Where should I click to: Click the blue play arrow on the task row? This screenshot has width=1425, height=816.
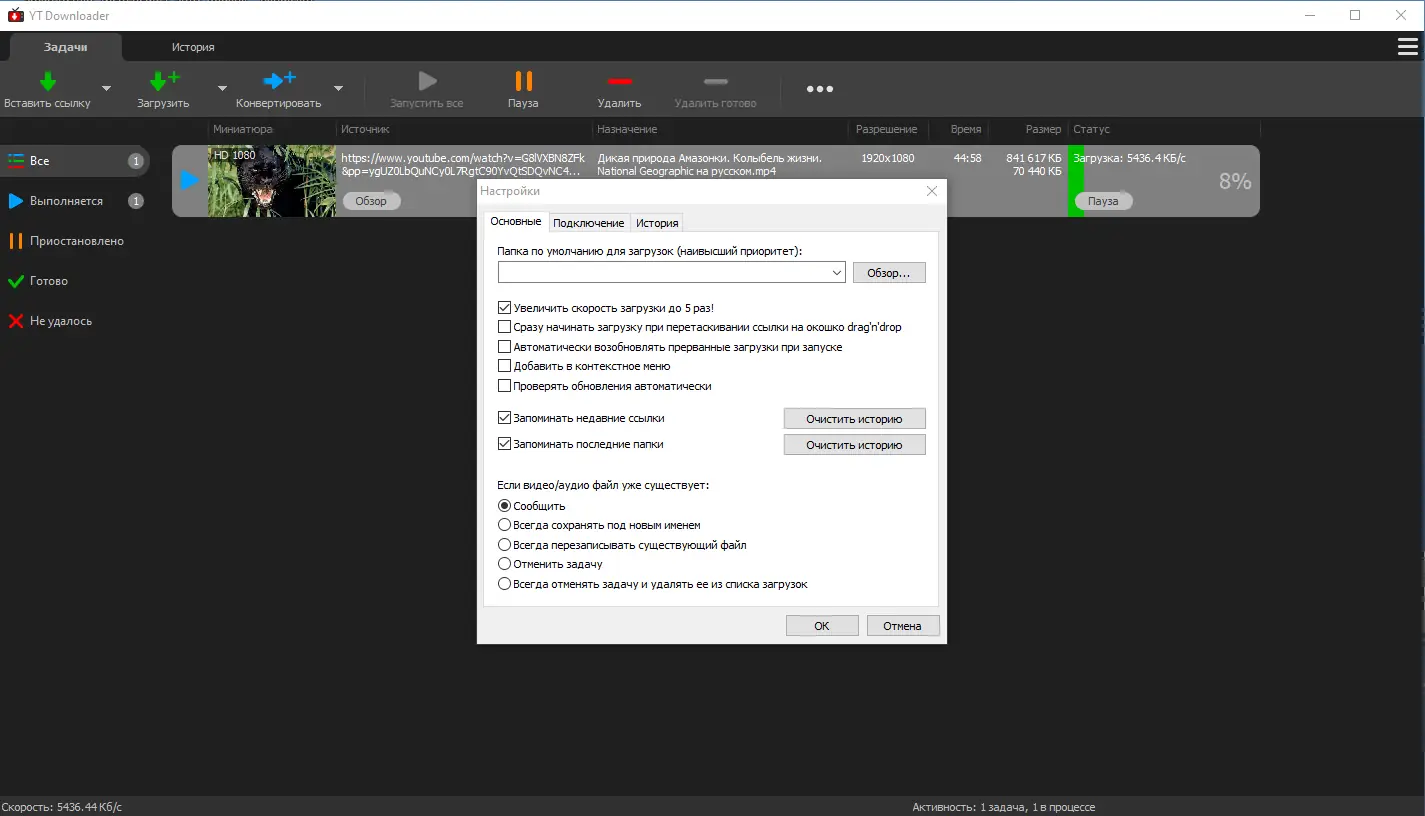coord(189,181)
